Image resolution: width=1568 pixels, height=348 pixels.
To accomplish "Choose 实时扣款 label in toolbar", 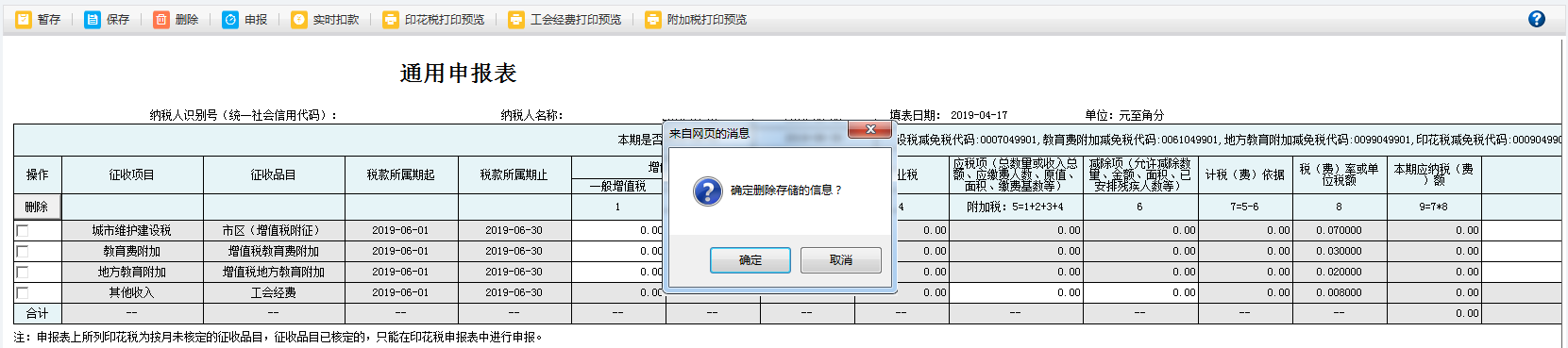I will (336, 20).
